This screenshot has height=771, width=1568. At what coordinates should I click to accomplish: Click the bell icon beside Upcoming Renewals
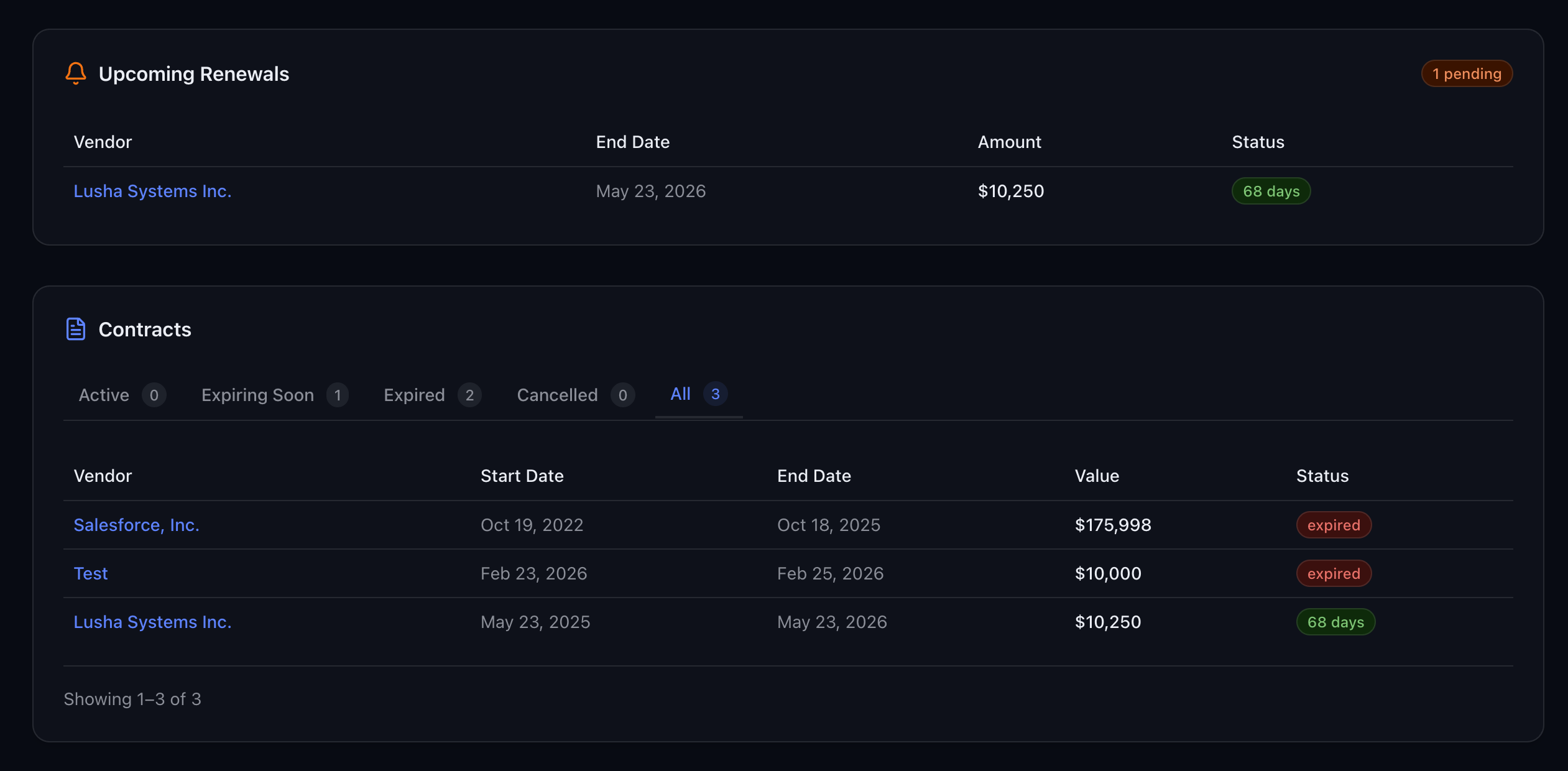point(76,73)
